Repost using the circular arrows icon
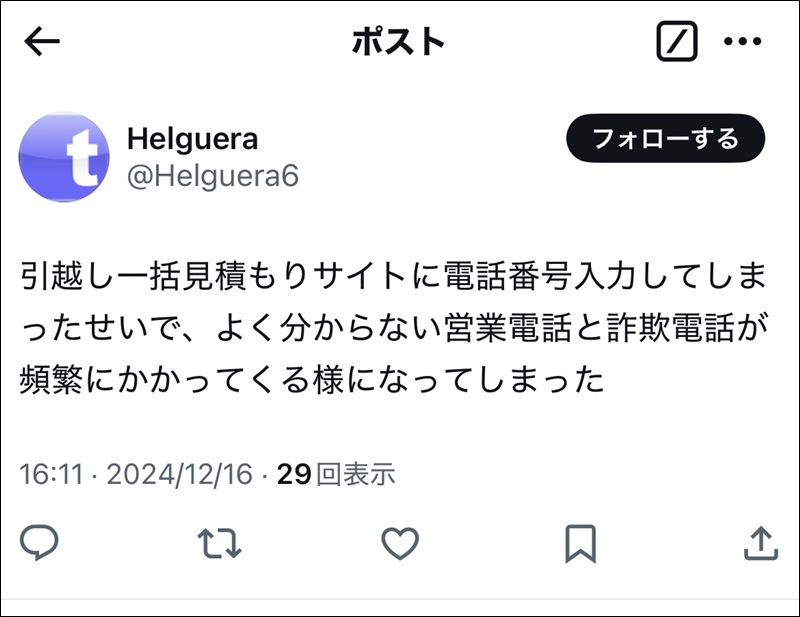This screenshot has width=800, height=617. (x=219, y=544)
